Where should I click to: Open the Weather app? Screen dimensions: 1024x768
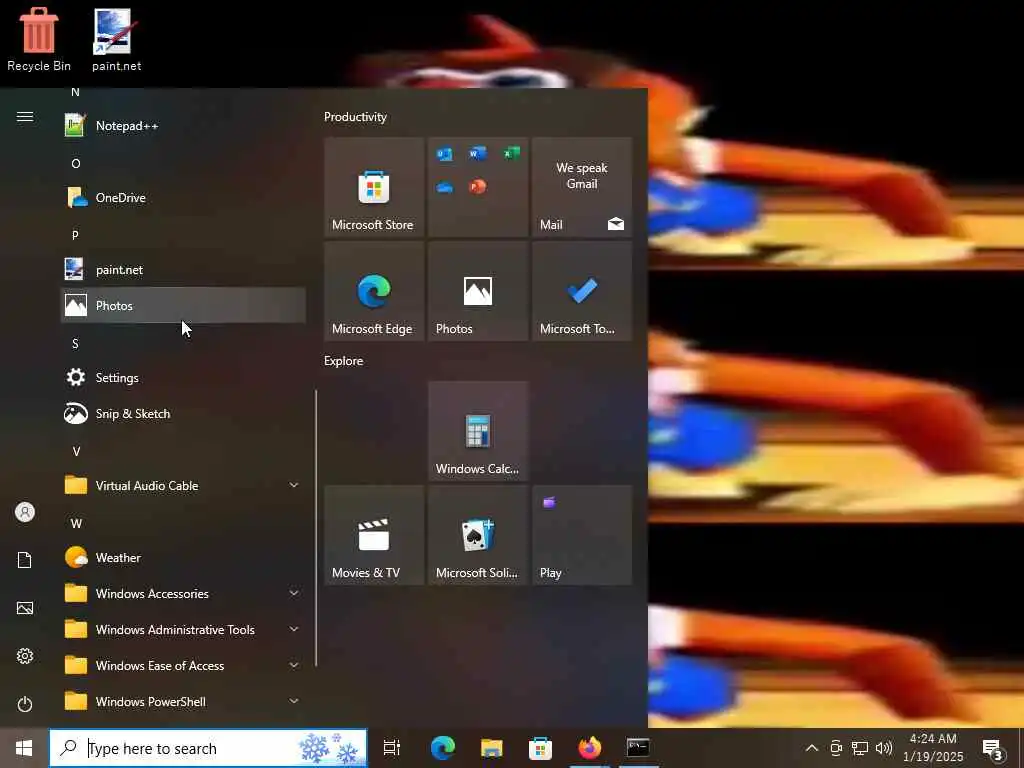[183, 557]
